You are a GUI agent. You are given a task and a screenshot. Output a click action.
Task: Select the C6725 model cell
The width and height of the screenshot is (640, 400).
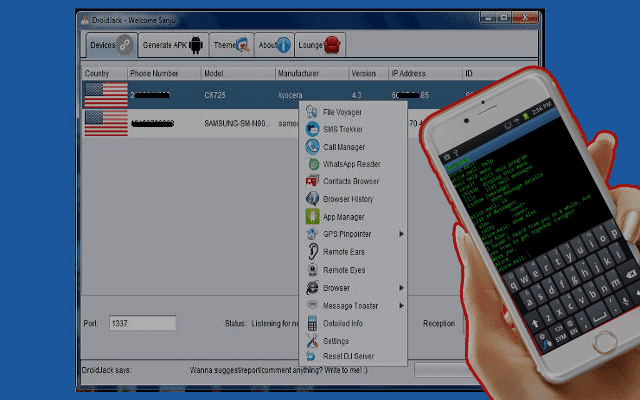click(x=215, y=95)
